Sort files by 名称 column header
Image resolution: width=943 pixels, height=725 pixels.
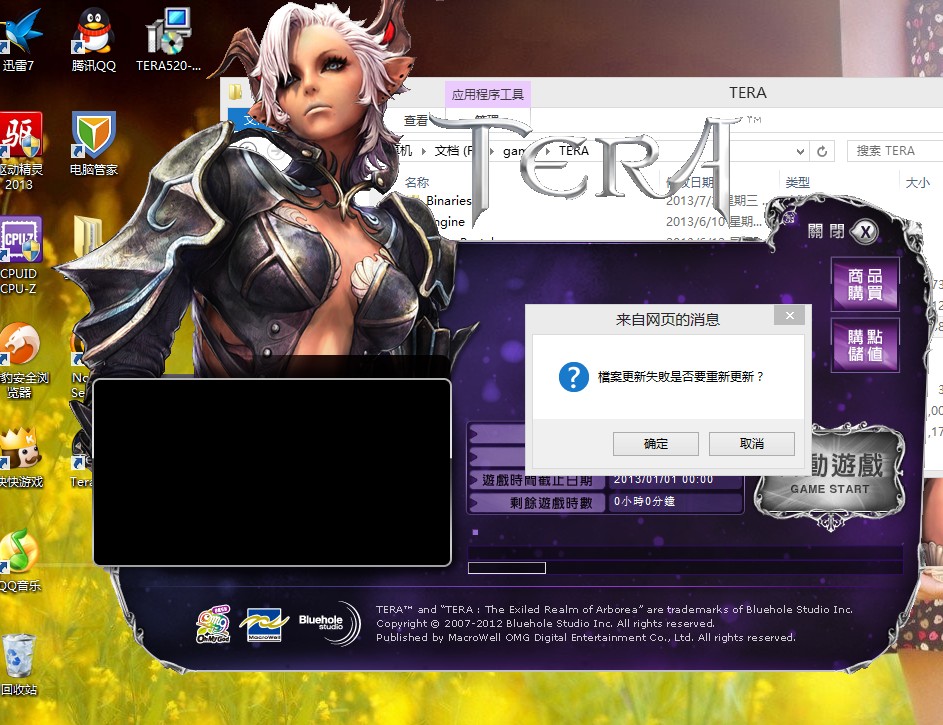417,182
